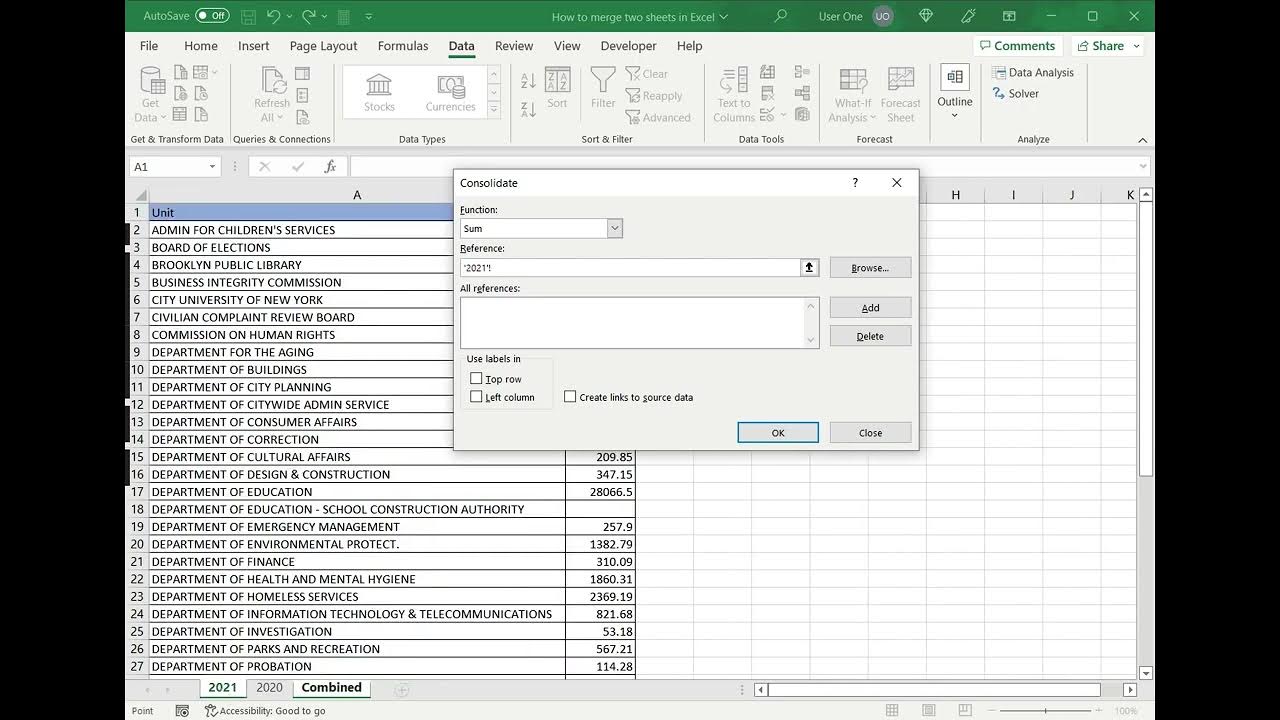Expand the Name Box dropdown arrow
The image size is (1280, 720).
tap(212, 167)
